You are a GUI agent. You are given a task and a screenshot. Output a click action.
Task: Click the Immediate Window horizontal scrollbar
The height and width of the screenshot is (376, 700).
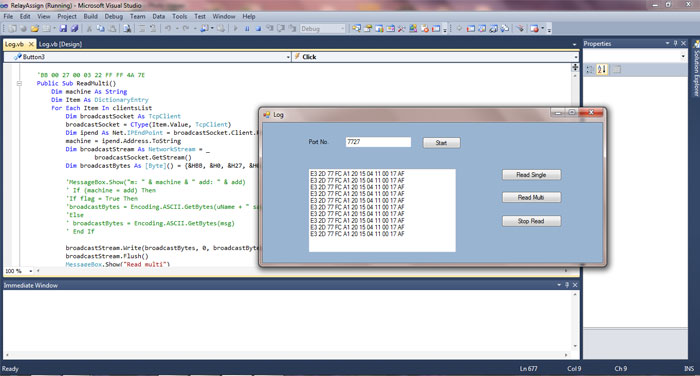click(x=287, y=355)
